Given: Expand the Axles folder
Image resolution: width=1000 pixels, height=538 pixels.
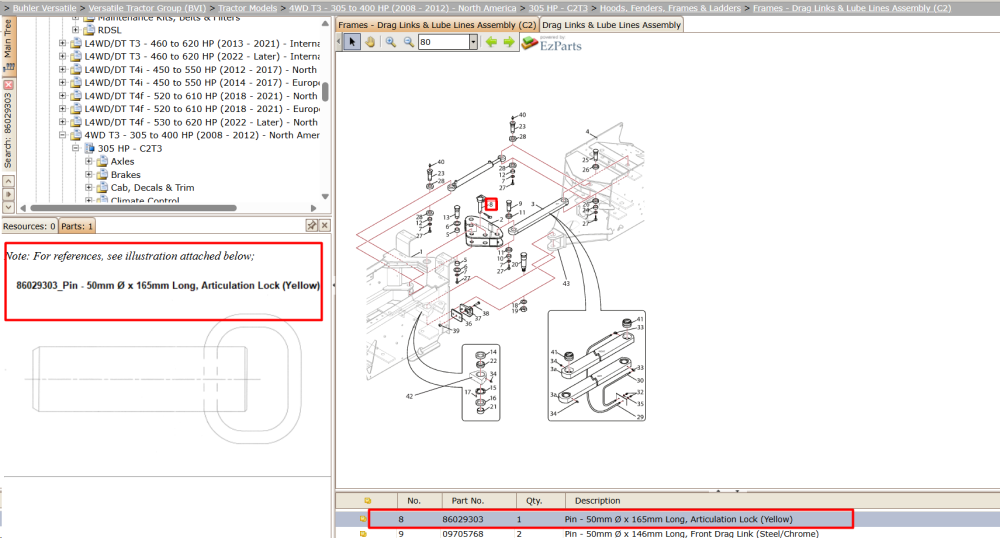Looking at the screenshot, I should (x=89, y=161).
